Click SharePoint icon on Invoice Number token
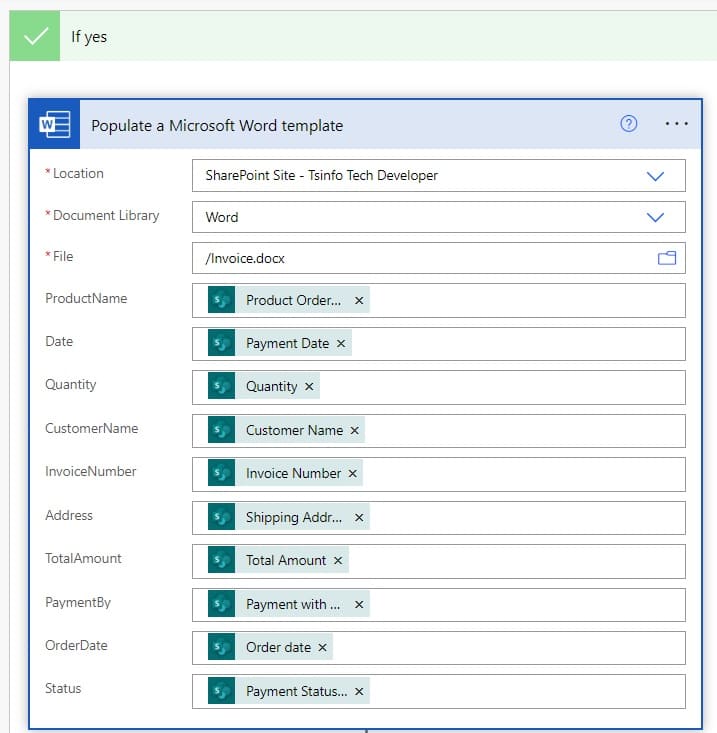The width and height of the screenshot is (717, 733). tap(222, 473)
